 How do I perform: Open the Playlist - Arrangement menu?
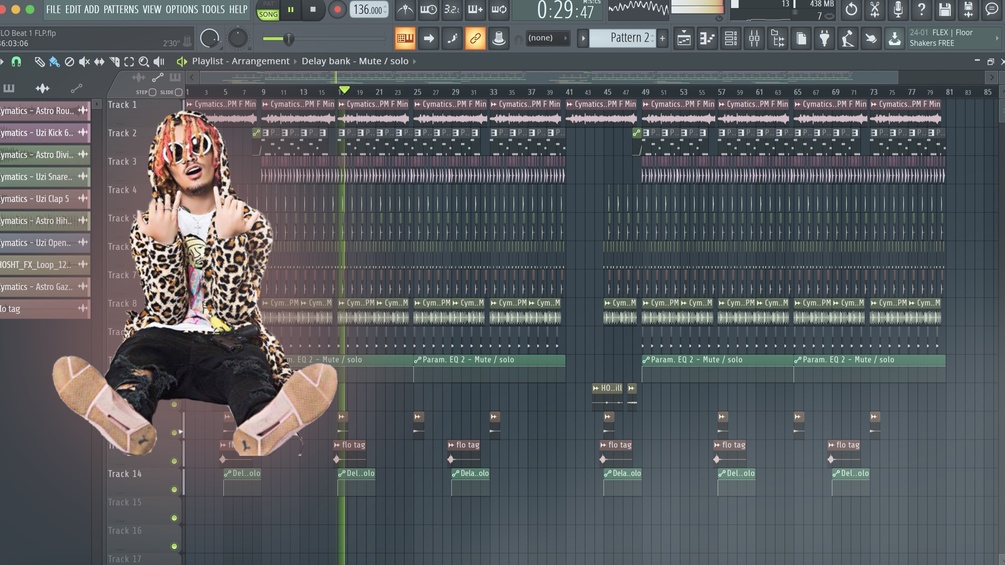coord(241,61)
